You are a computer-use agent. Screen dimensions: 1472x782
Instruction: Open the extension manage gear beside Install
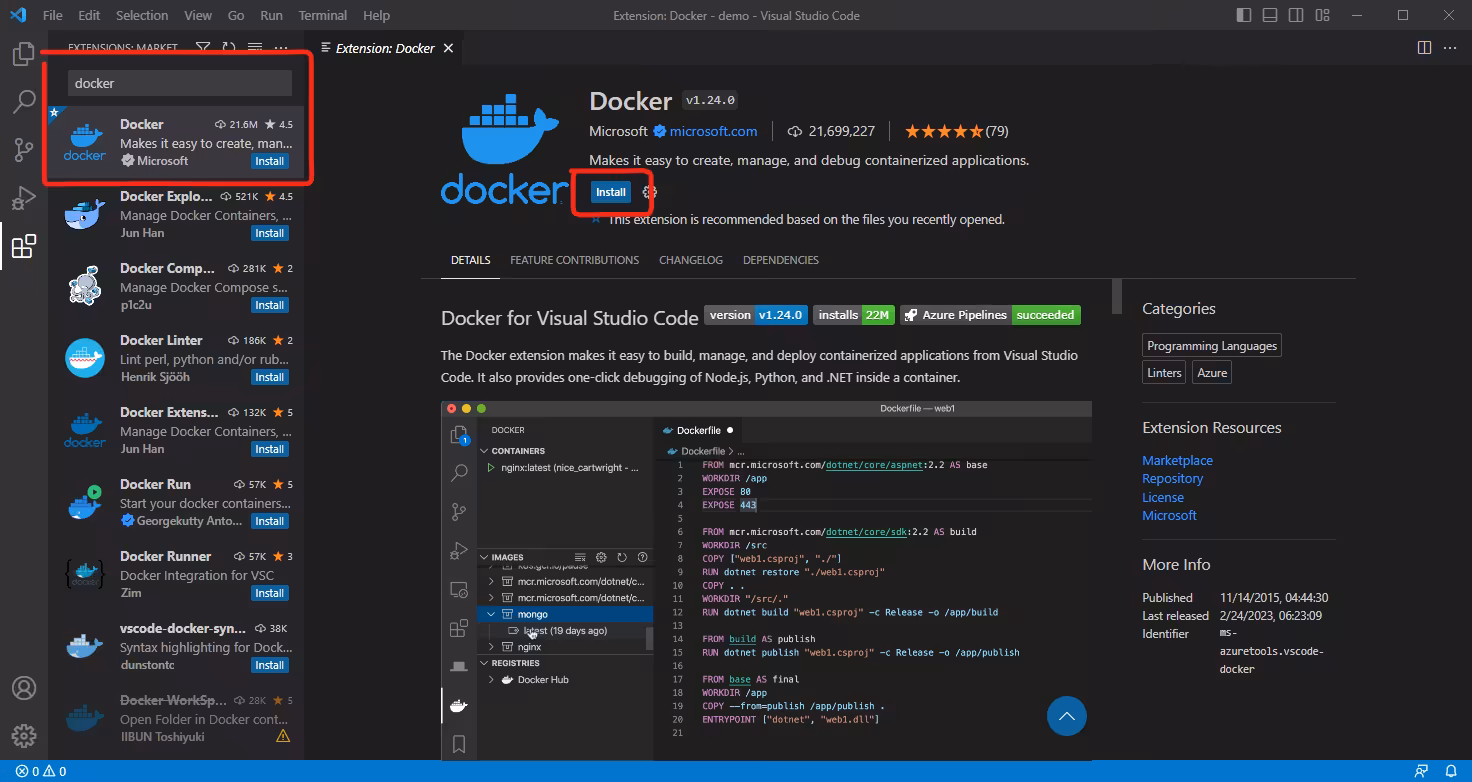point(649,192)
